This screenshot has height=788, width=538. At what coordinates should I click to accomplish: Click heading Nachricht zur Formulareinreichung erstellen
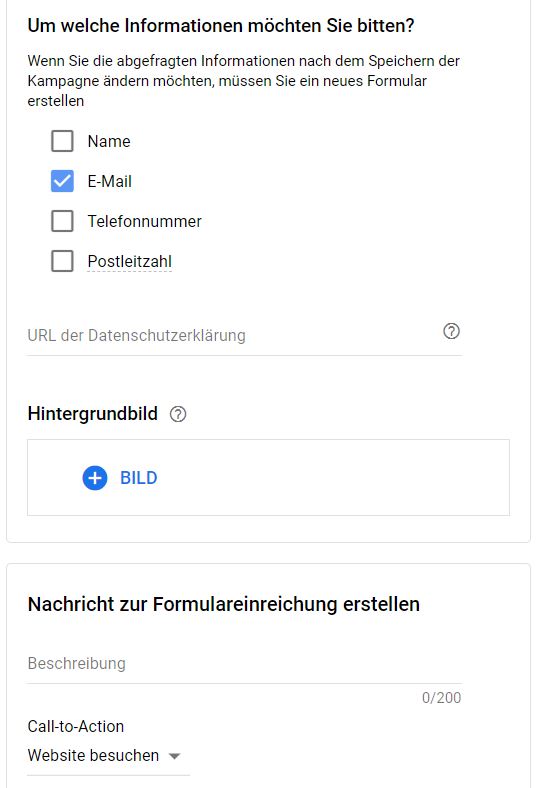[224, 604]
